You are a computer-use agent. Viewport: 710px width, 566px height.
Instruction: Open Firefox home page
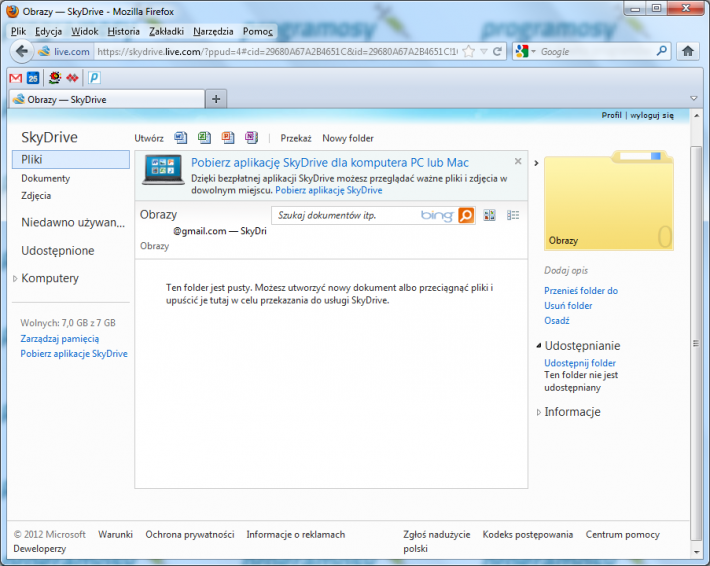tap(688, 51)
